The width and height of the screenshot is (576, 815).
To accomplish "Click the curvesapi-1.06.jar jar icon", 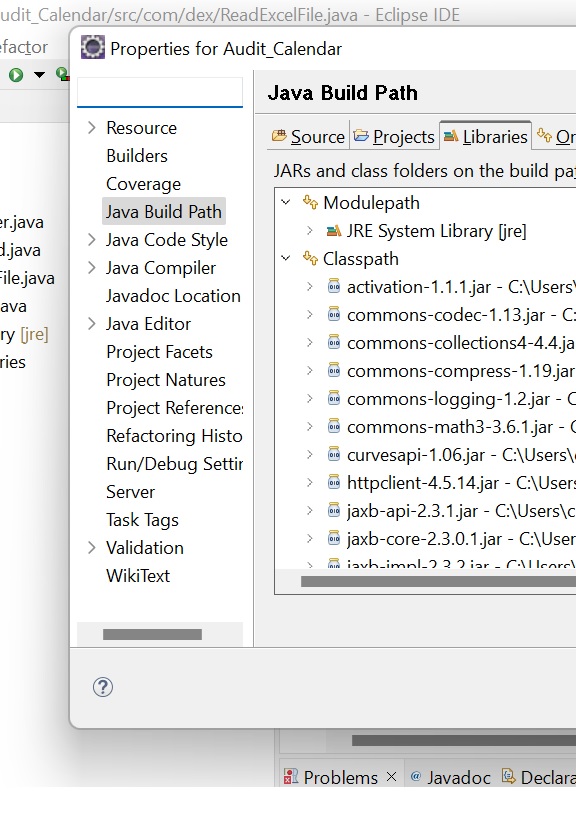I will tap(334, 455).
